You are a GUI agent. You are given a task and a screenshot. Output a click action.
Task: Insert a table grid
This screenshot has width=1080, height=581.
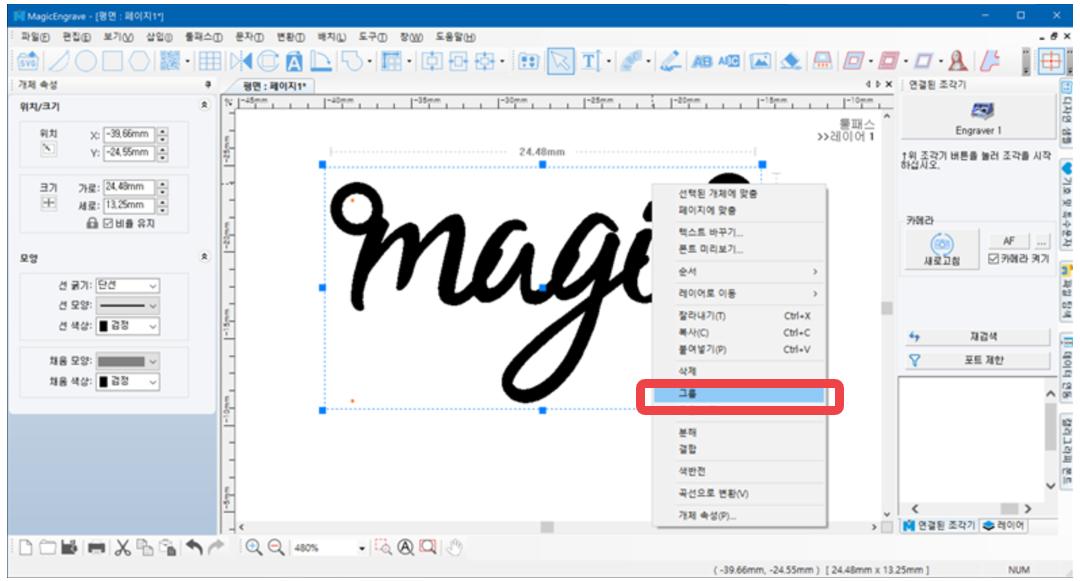(x=210, y=61)
